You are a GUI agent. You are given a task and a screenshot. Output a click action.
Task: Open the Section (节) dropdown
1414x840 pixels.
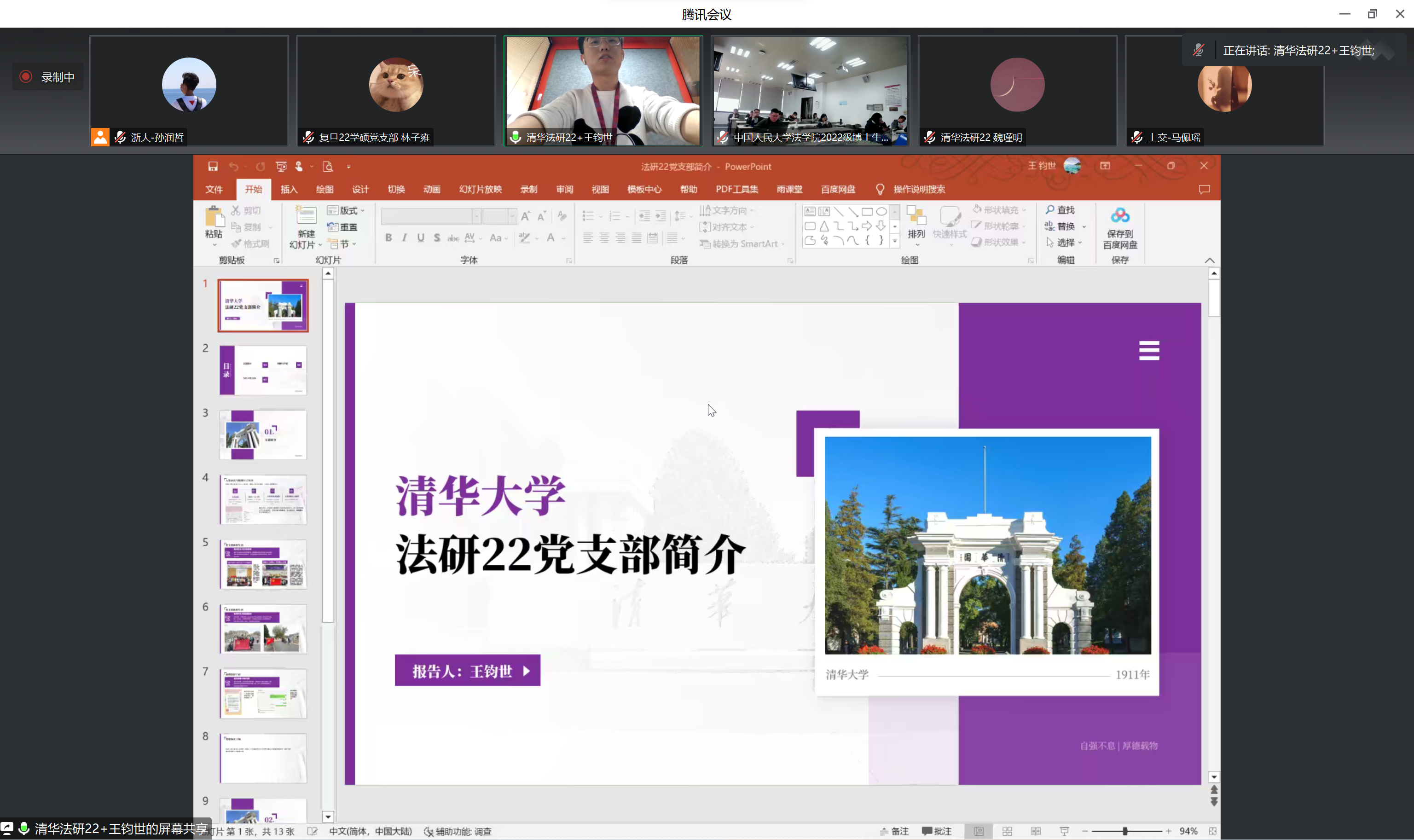pyautogui.click(x=342, y=244)
